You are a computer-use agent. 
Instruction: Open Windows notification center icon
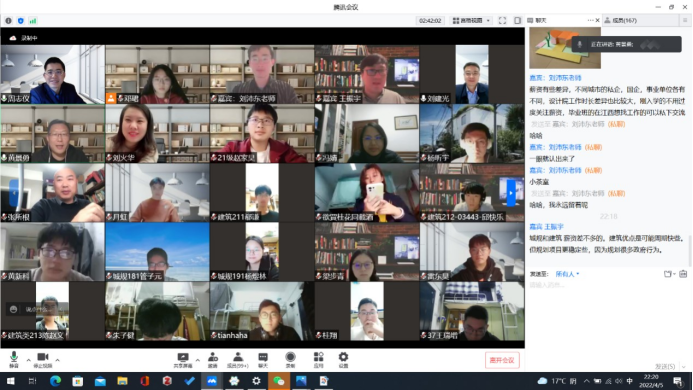click(x=678, y=381)
